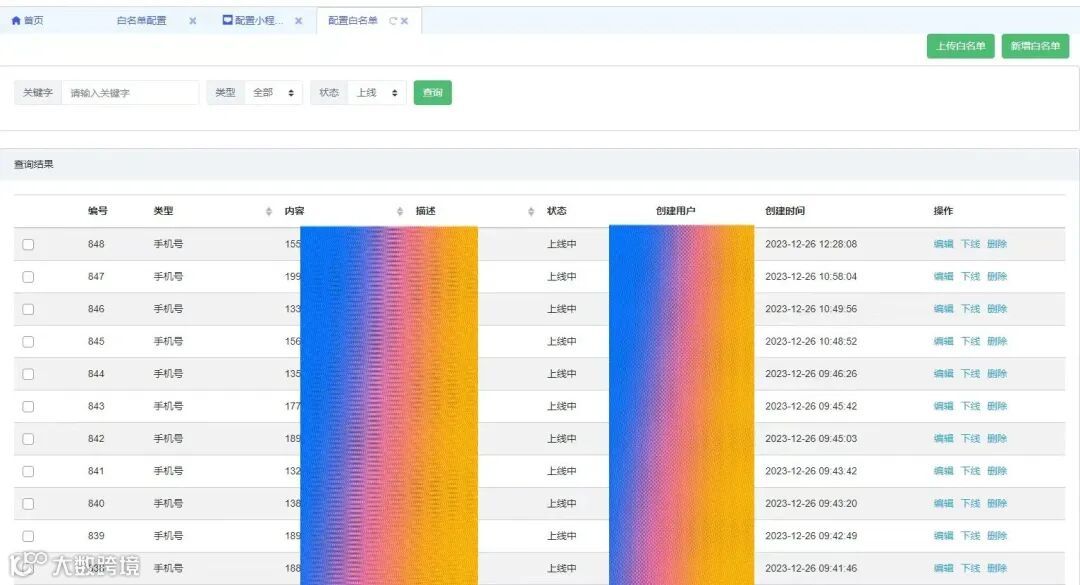Delete row 846 via 删除 link
Screen dimensions: 1080x585
pyautogui.click(x=997, y=309)
